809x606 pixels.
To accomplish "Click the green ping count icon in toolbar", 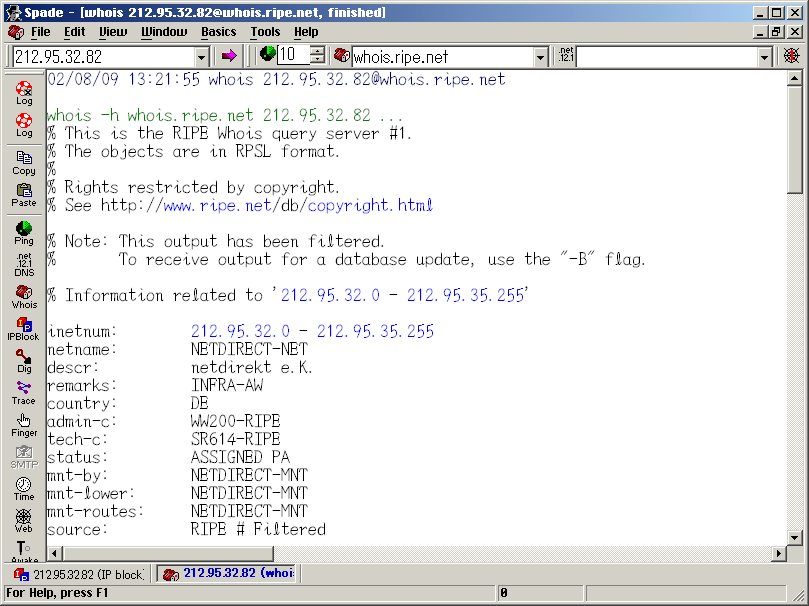I will [x=267, y=54].
